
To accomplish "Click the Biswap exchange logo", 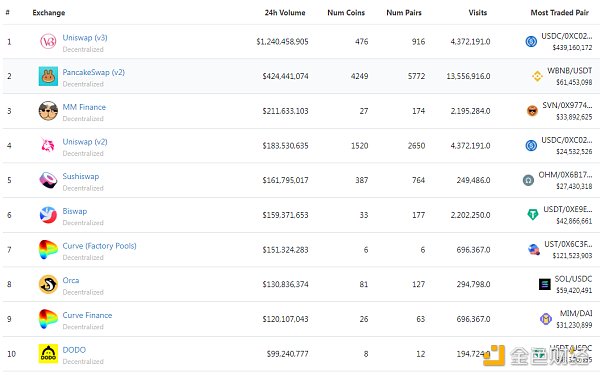I will pos(48,215).
